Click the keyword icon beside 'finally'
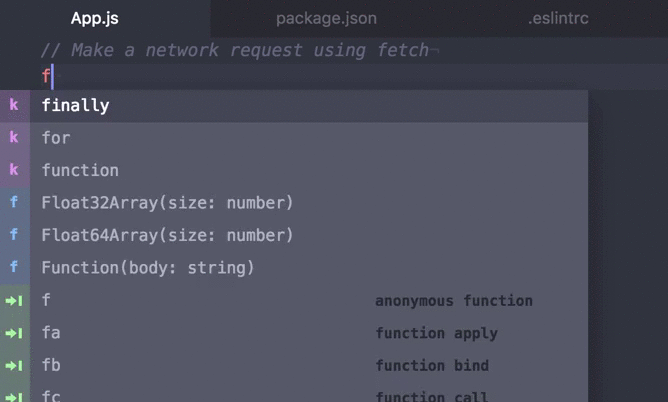The image size is (668, 402). pyautogui.click(x=14, y=105)
